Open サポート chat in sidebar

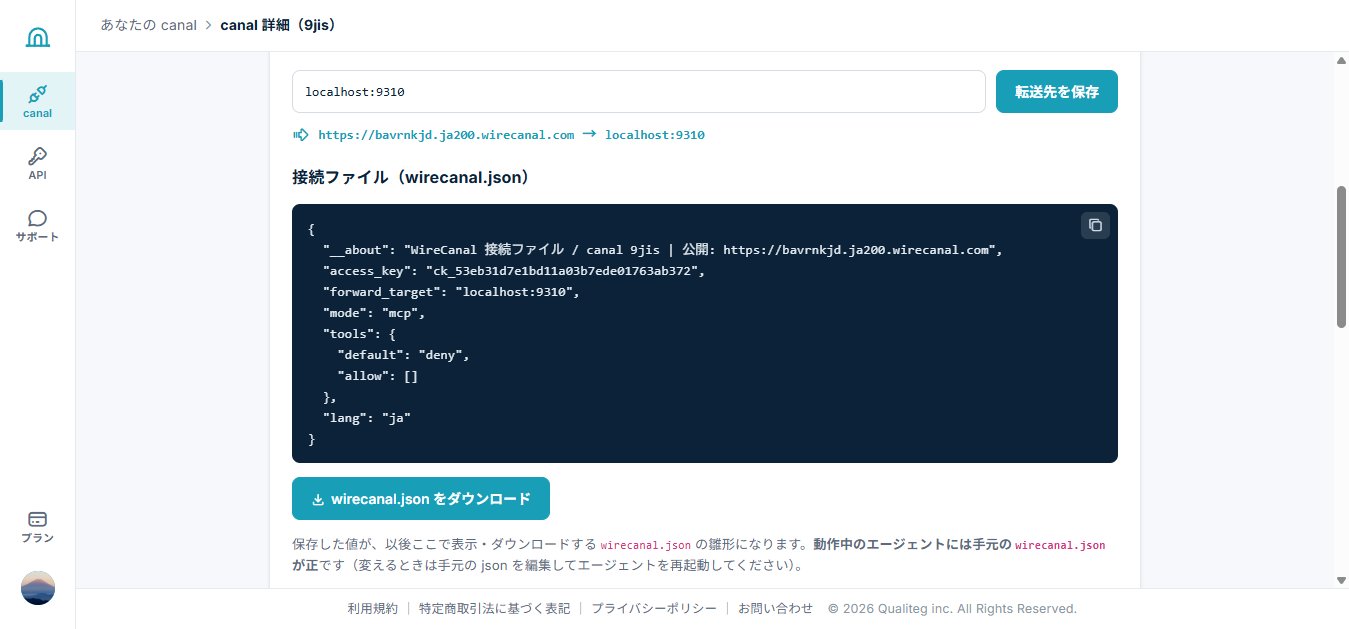[38, 225]
